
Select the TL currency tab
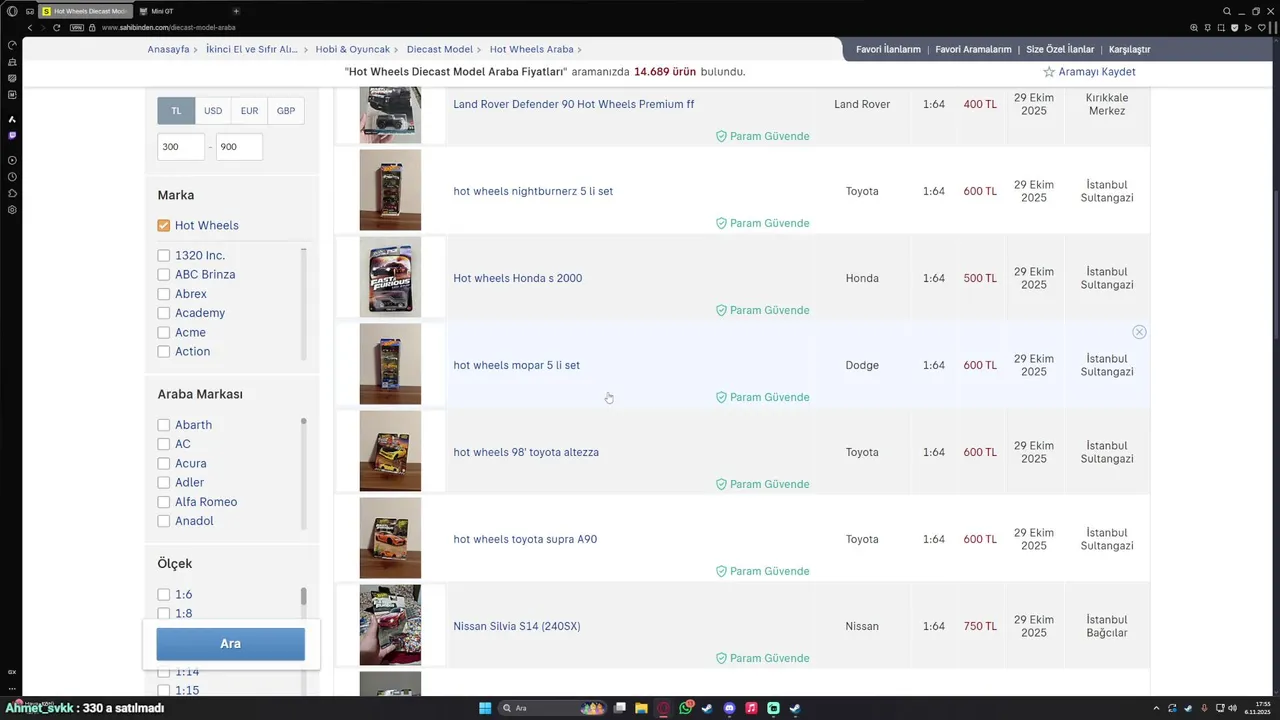click(x=176, y=111)
